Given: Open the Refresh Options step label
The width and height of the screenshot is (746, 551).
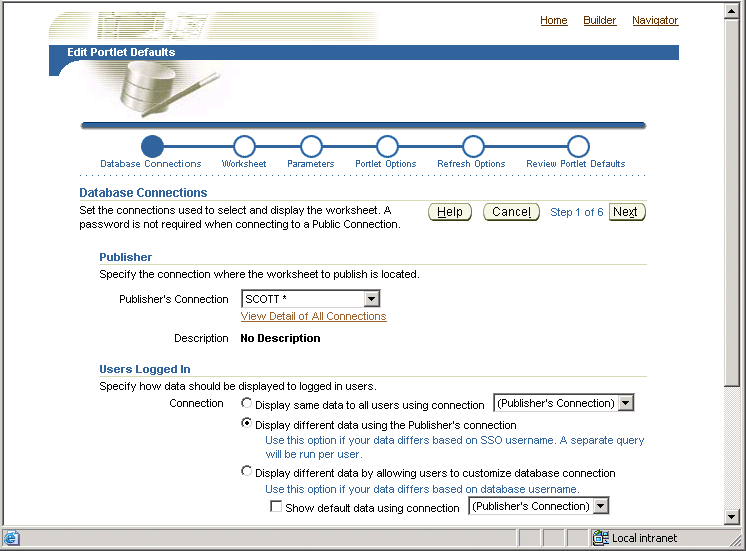Looking at the screenshot, I should click(471, 164).
